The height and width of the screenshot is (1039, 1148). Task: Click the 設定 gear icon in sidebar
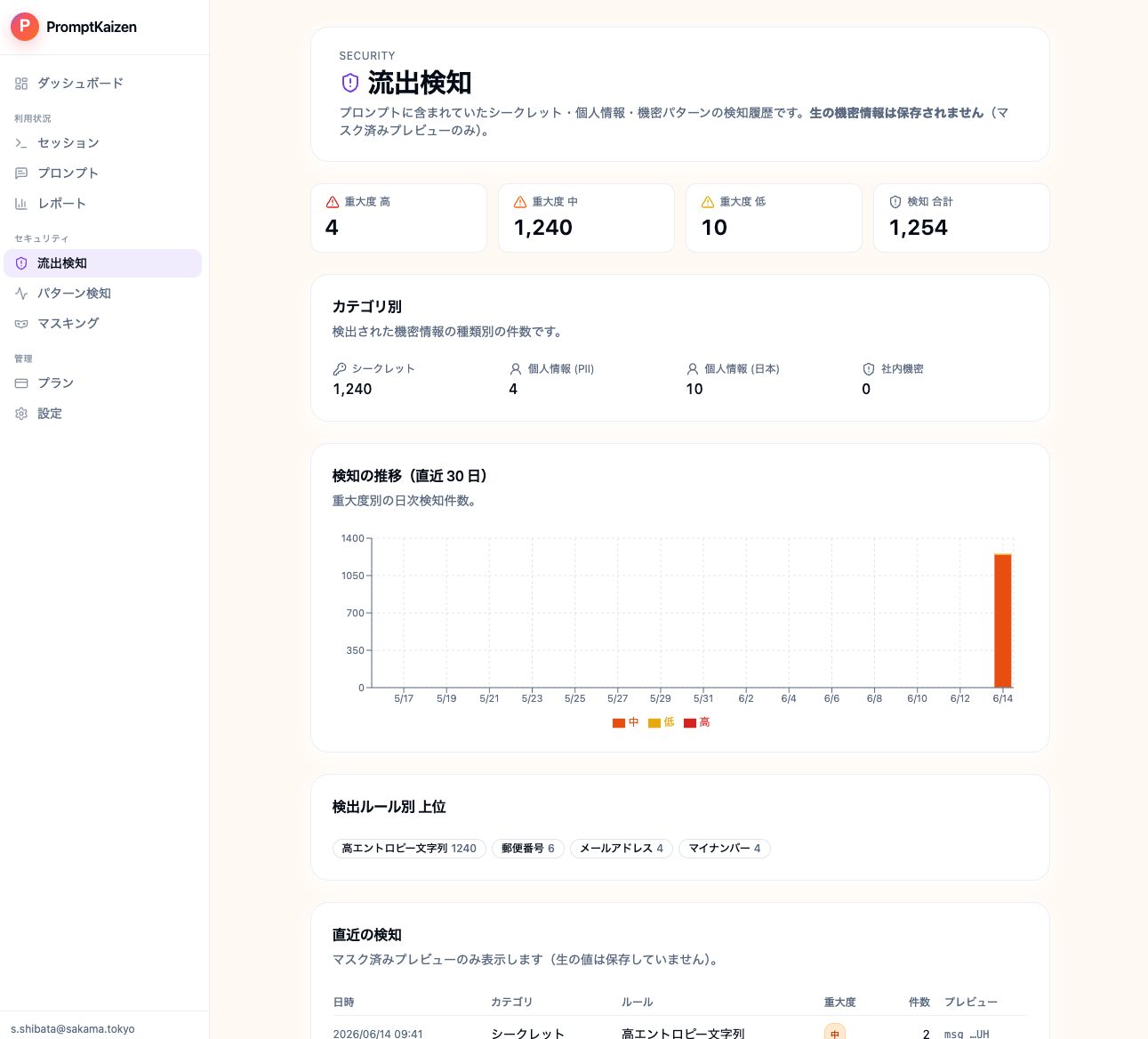click(21, 414)
